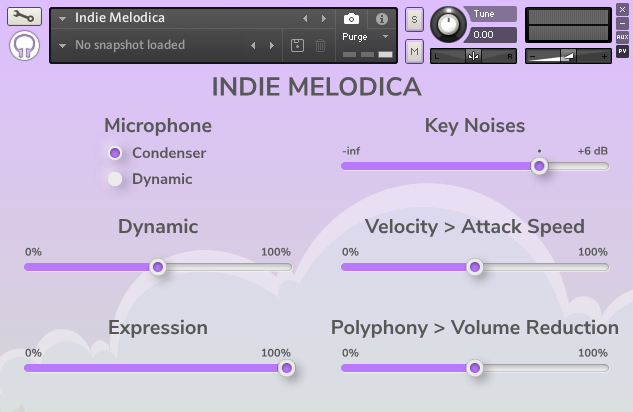Viewport: 633px width, 412px height.
Task: Load previous snapshot with left arrow
Action: 253,45
